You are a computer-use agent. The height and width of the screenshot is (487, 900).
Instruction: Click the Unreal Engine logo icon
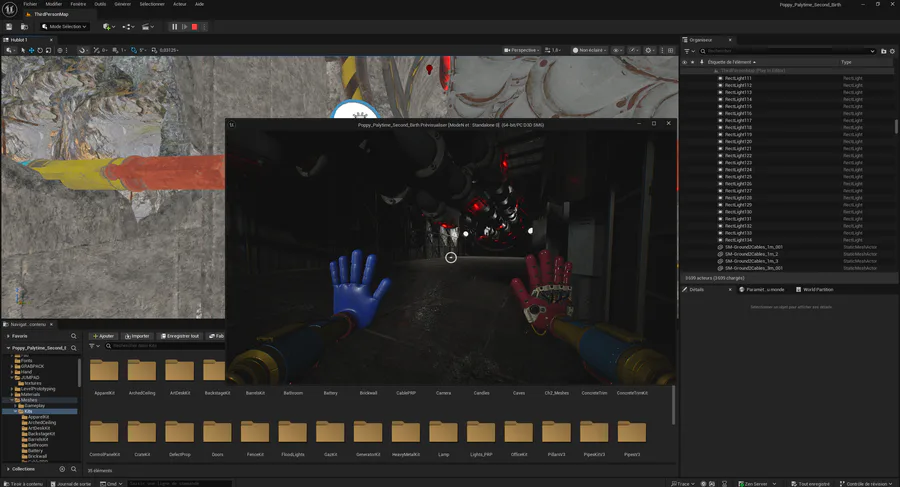tap(10, 9)
